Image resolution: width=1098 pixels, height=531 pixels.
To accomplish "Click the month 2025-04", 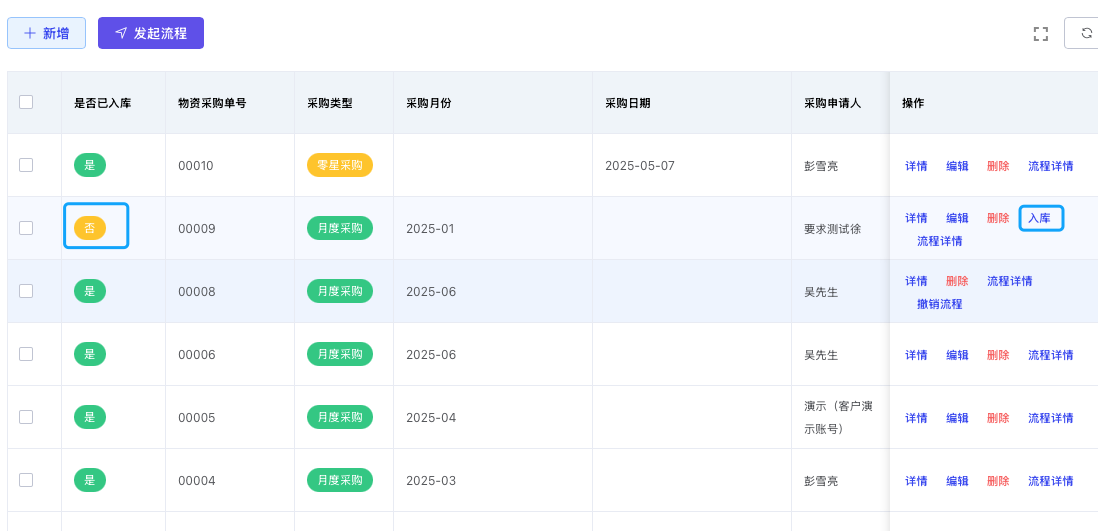I will pyautogui.click(x=431, y=418).
